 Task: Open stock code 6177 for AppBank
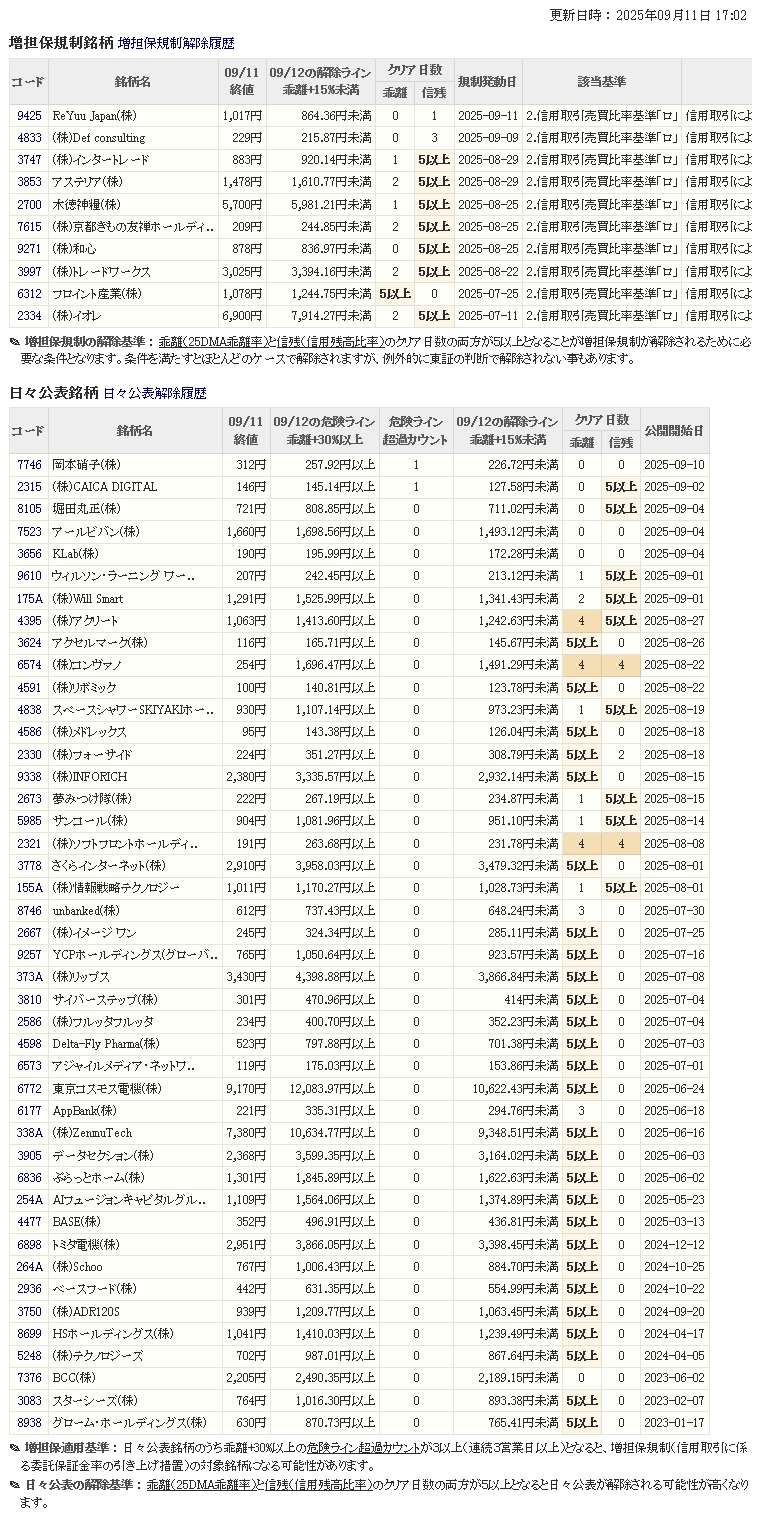29,1111
